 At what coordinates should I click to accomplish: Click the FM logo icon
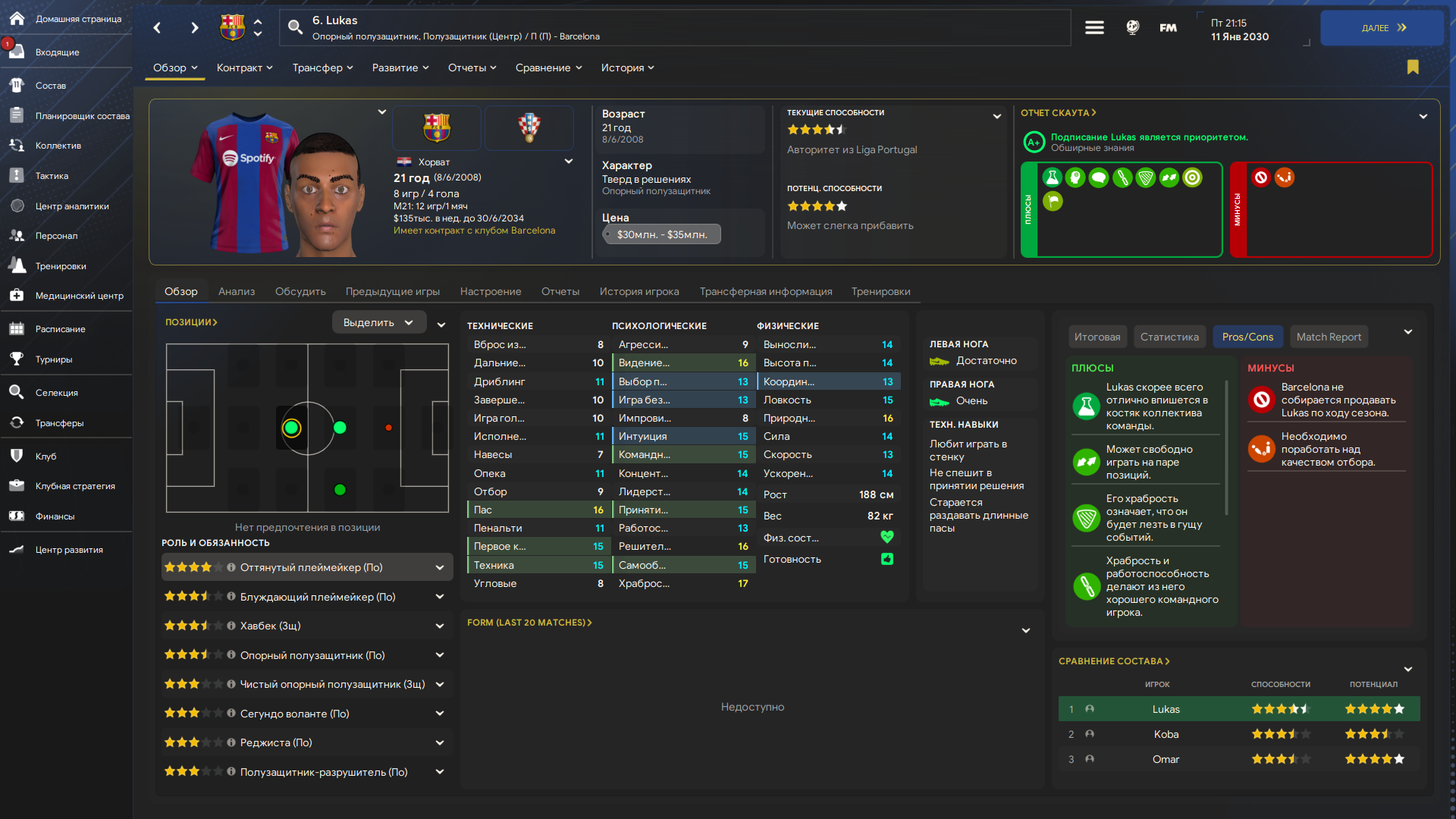[1168, 28]
